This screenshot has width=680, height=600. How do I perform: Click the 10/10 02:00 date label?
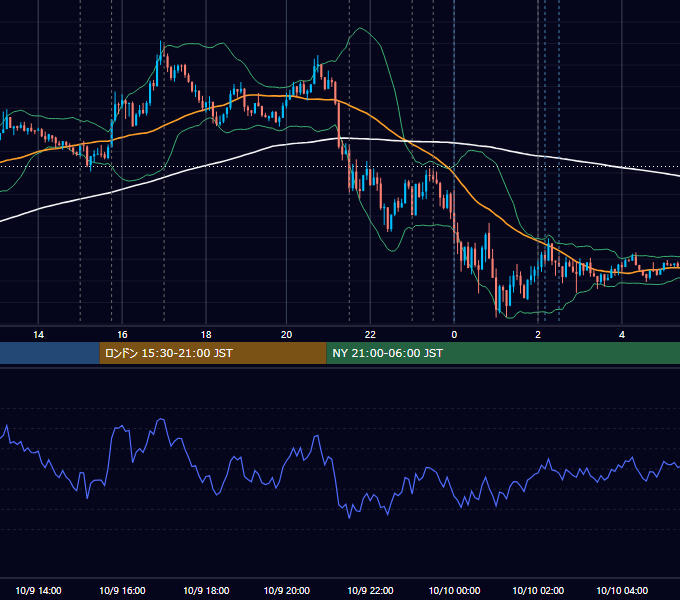(538, 590)
